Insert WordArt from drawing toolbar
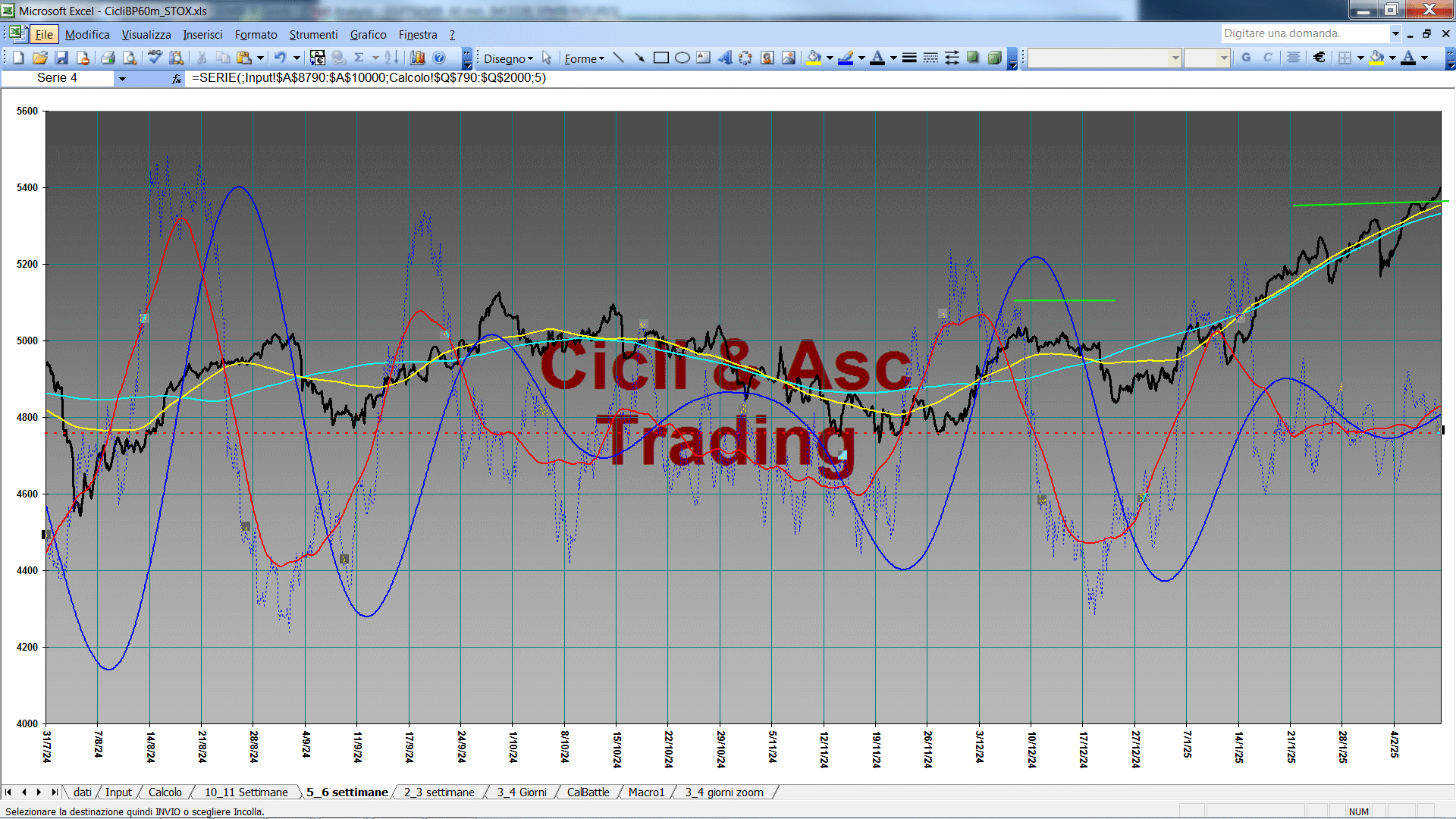This screenshot has width=1456, height=819. 724,58
